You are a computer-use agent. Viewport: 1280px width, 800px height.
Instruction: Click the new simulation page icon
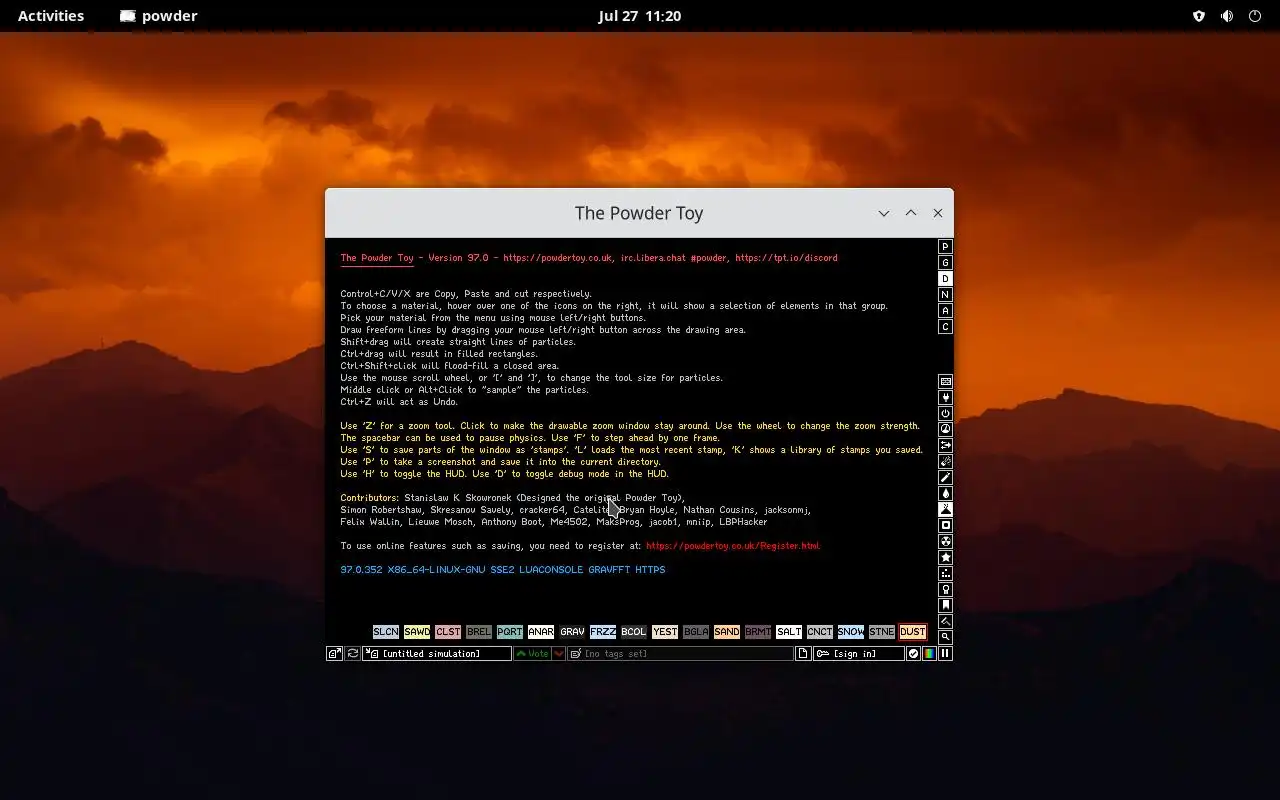pyautogui.click(x=803, y=653)
